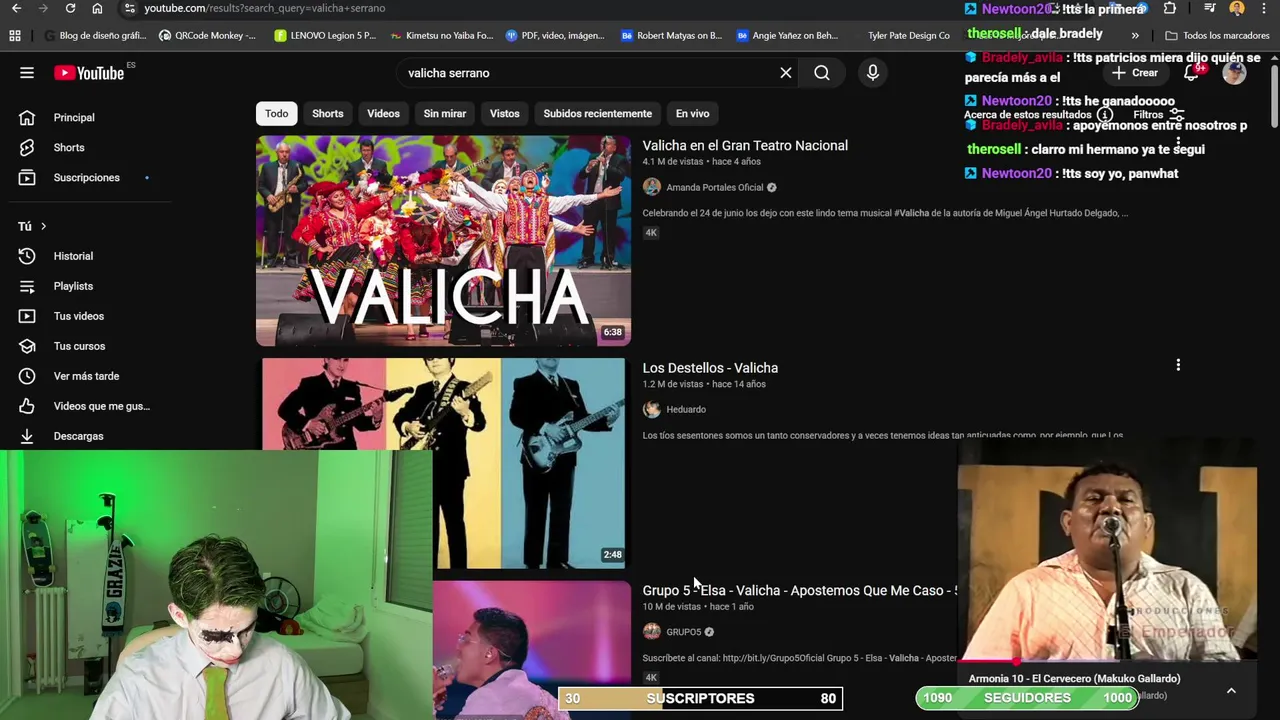Start voice search with the microphone icon
The width and height of the screenshot is (1280, 720).
point(873,73)
